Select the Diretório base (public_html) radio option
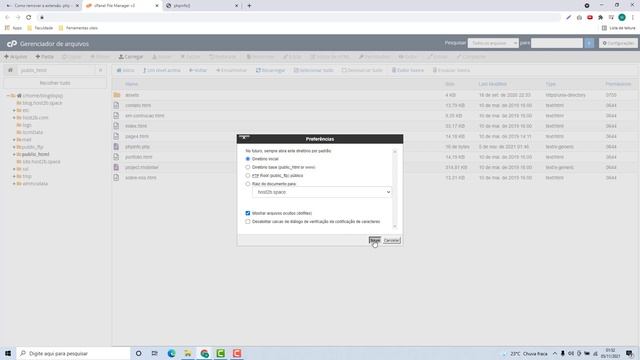The image size is (640, 360). click(x=248, y=167)
